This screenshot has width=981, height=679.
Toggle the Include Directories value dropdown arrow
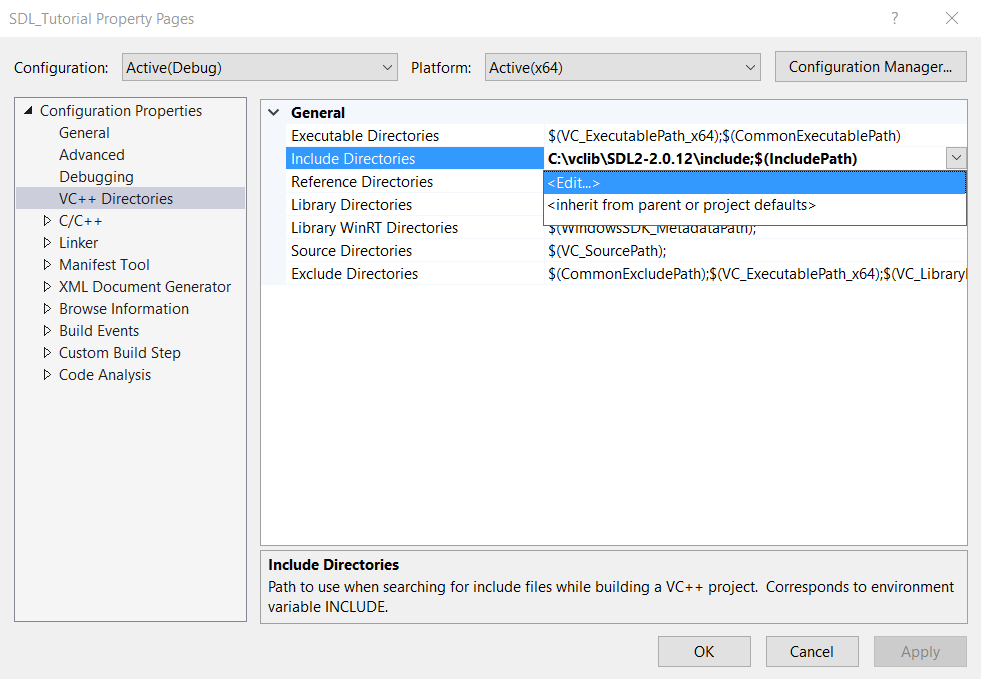956,158
